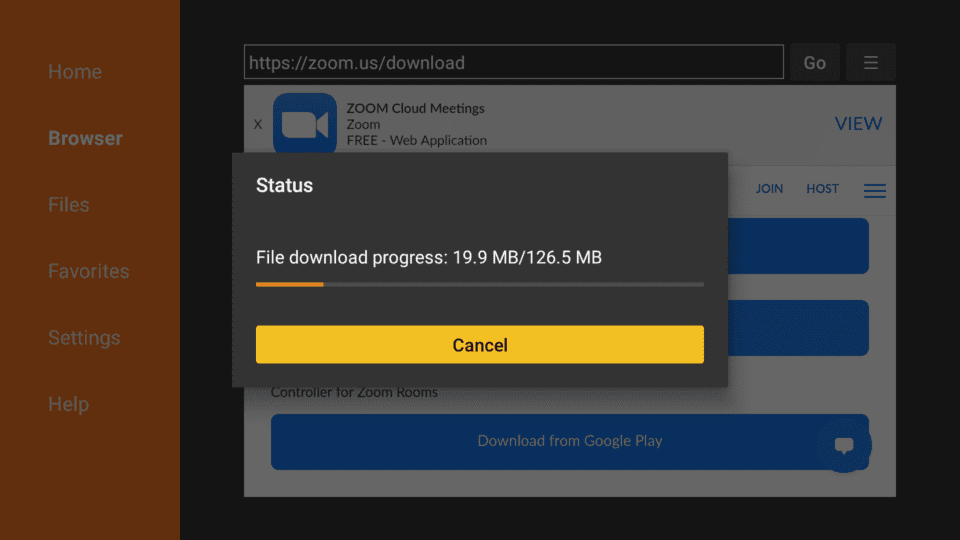The width and height of the screenshot is (960, 540).
Task: Click the Go button
Action: pyautogui.click(x=814, y=62)
